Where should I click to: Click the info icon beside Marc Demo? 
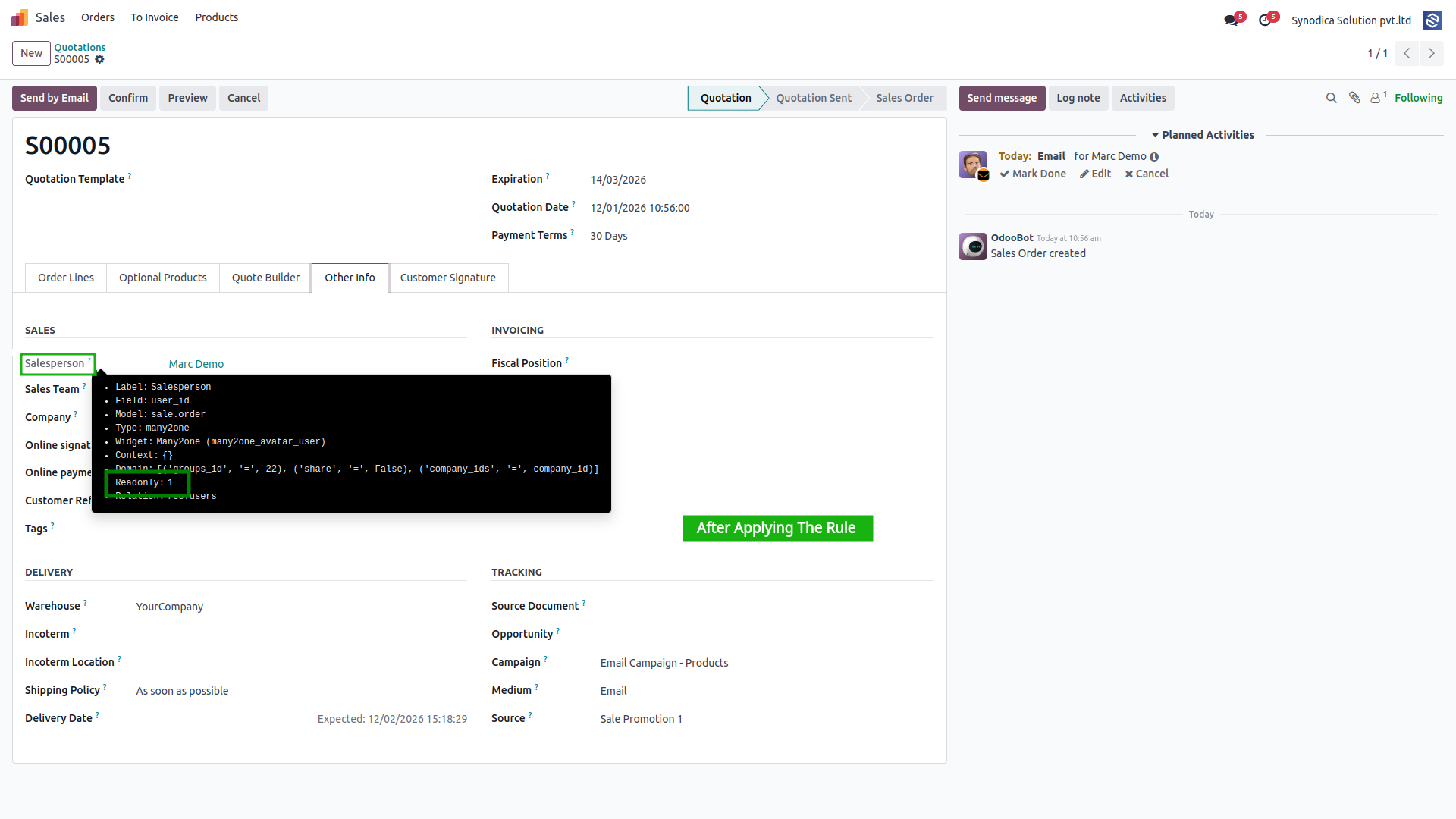(1154, 157)
